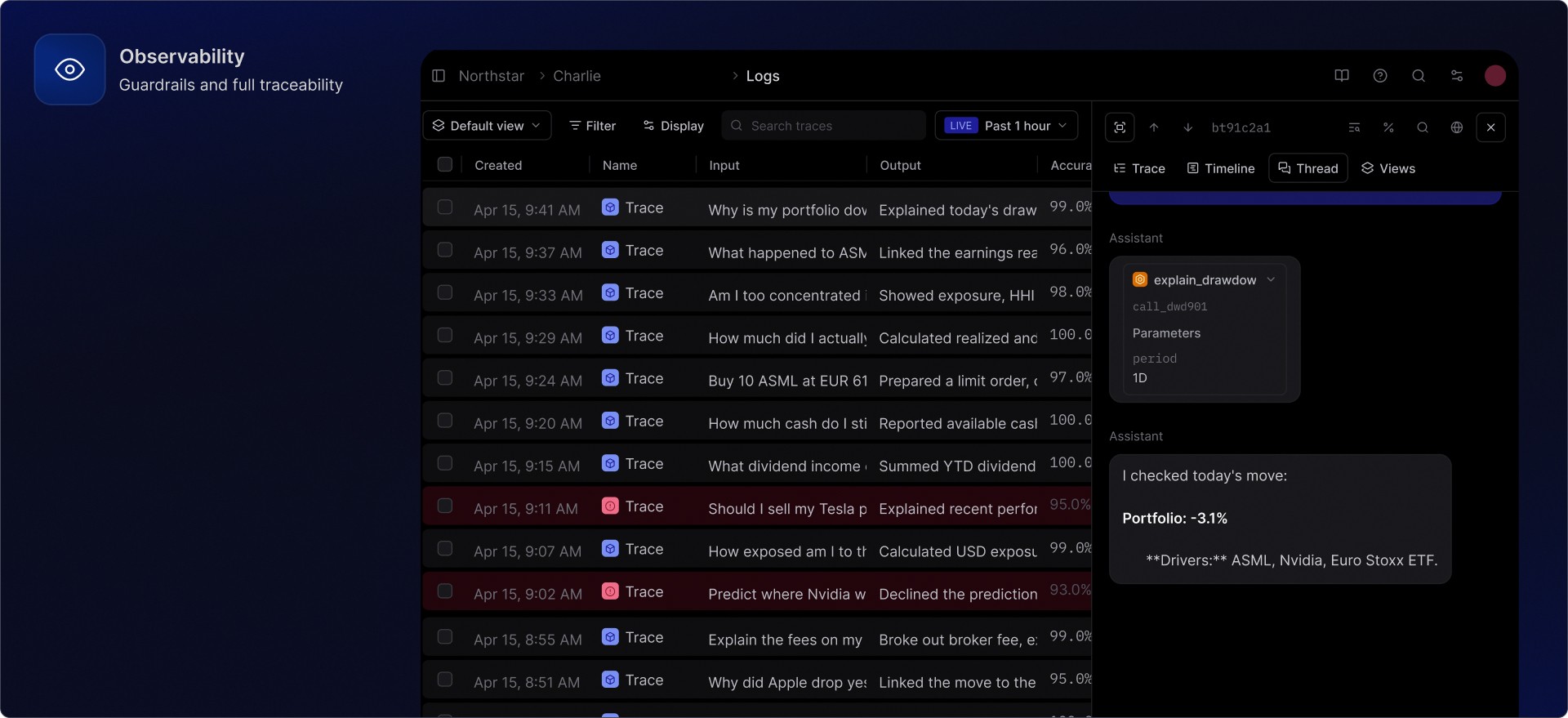Click the Input column header
This screenshot has width=1568, height=718.
coord(724,165)
